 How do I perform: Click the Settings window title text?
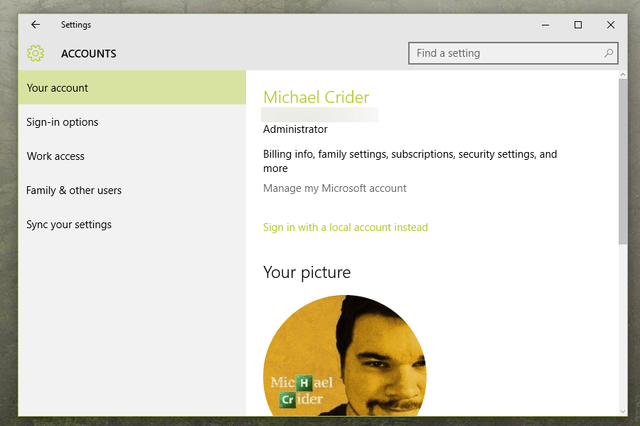pyautogui.click(x=76, y=25)
